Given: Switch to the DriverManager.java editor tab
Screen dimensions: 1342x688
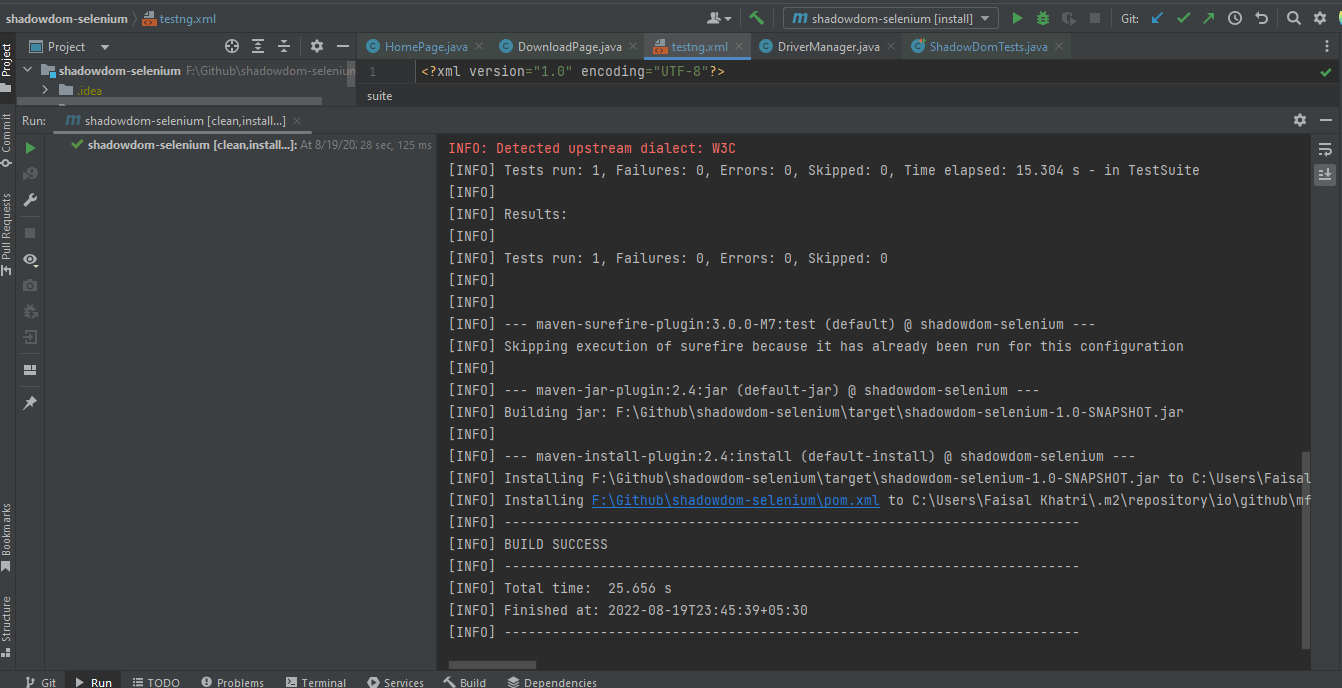Looking at the screenshot, I should pos(828,46).
